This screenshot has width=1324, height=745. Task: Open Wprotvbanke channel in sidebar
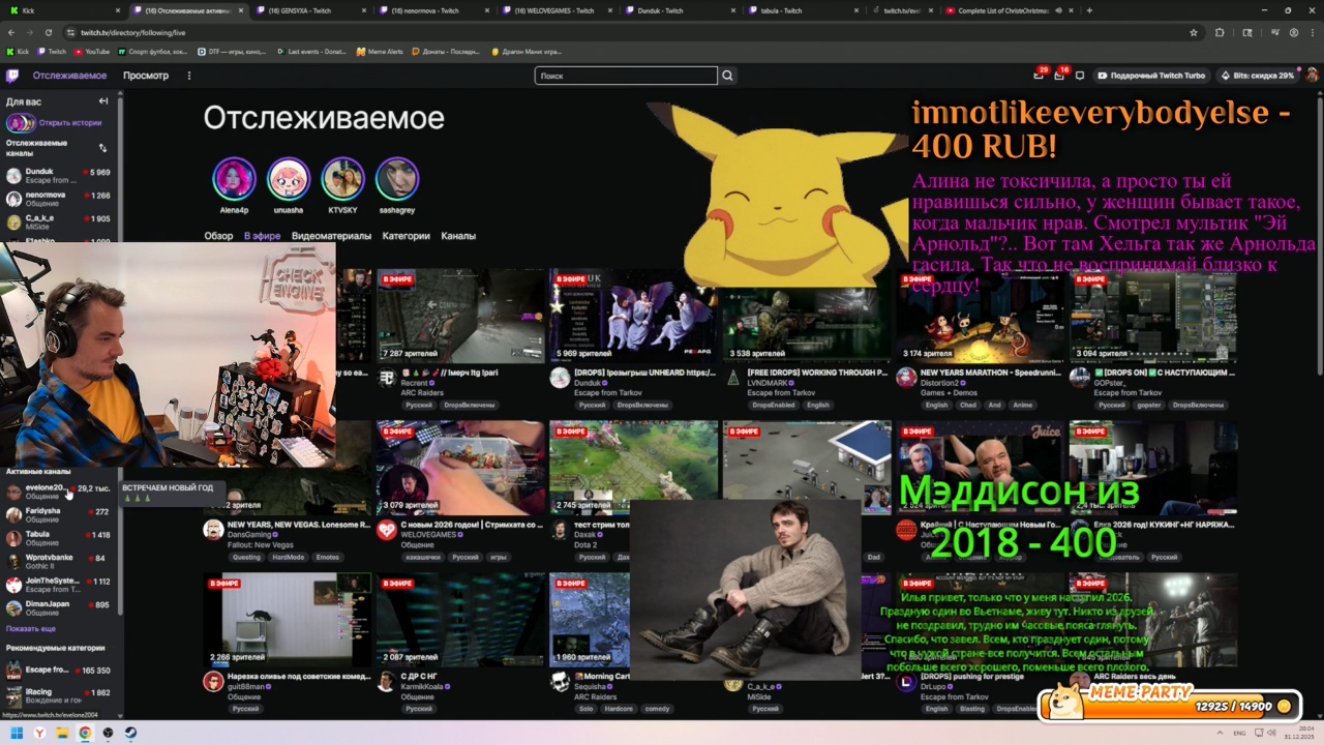tap(58, 562)
